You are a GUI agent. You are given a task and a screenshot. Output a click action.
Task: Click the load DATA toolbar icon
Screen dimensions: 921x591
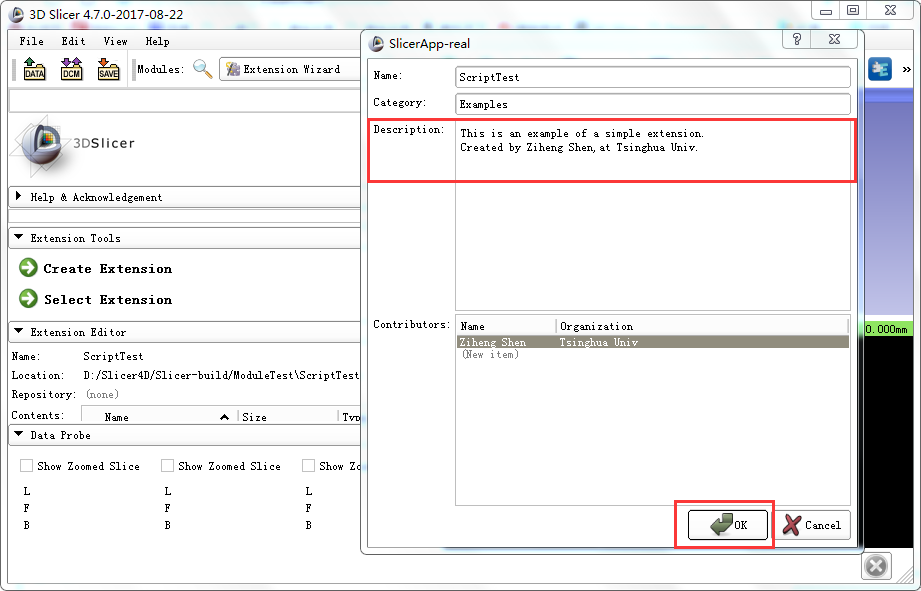coord(34,69)
